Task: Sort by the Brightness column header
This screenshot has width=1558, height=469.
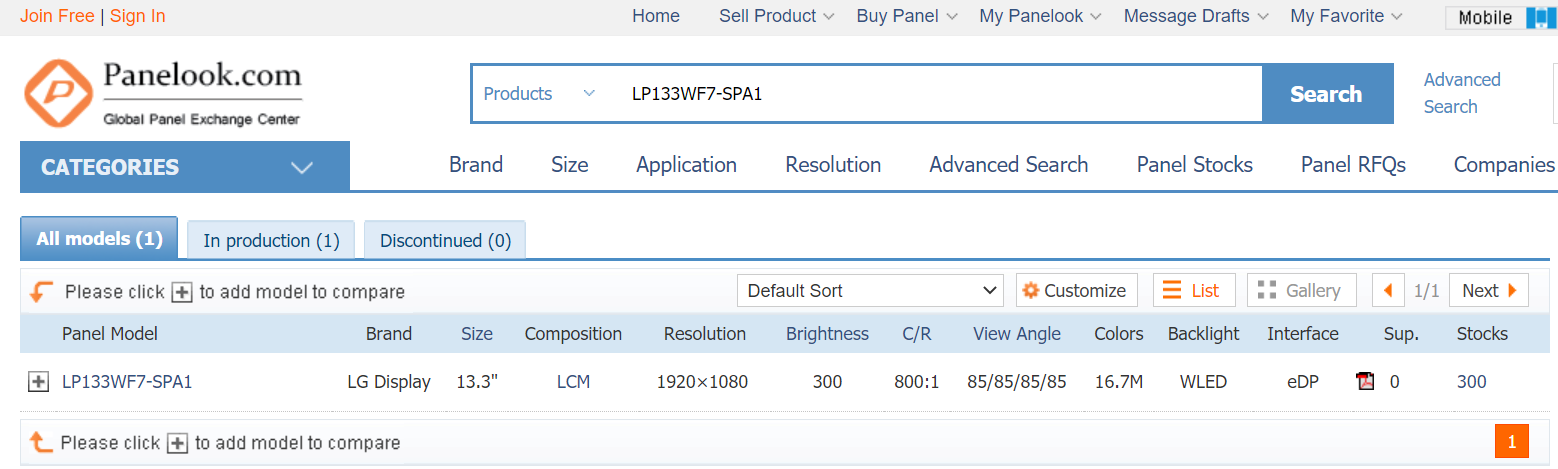Action: tap(827, 334)
